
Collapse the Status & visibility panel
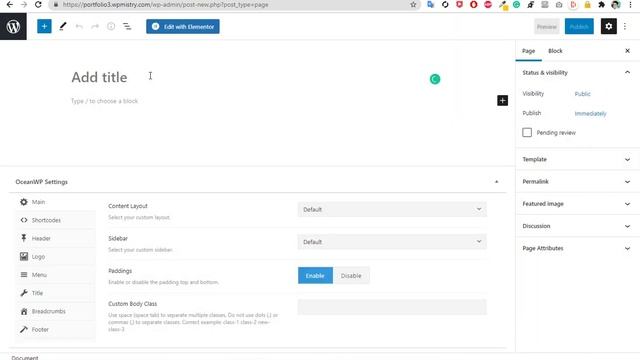[x=578, y=73]
